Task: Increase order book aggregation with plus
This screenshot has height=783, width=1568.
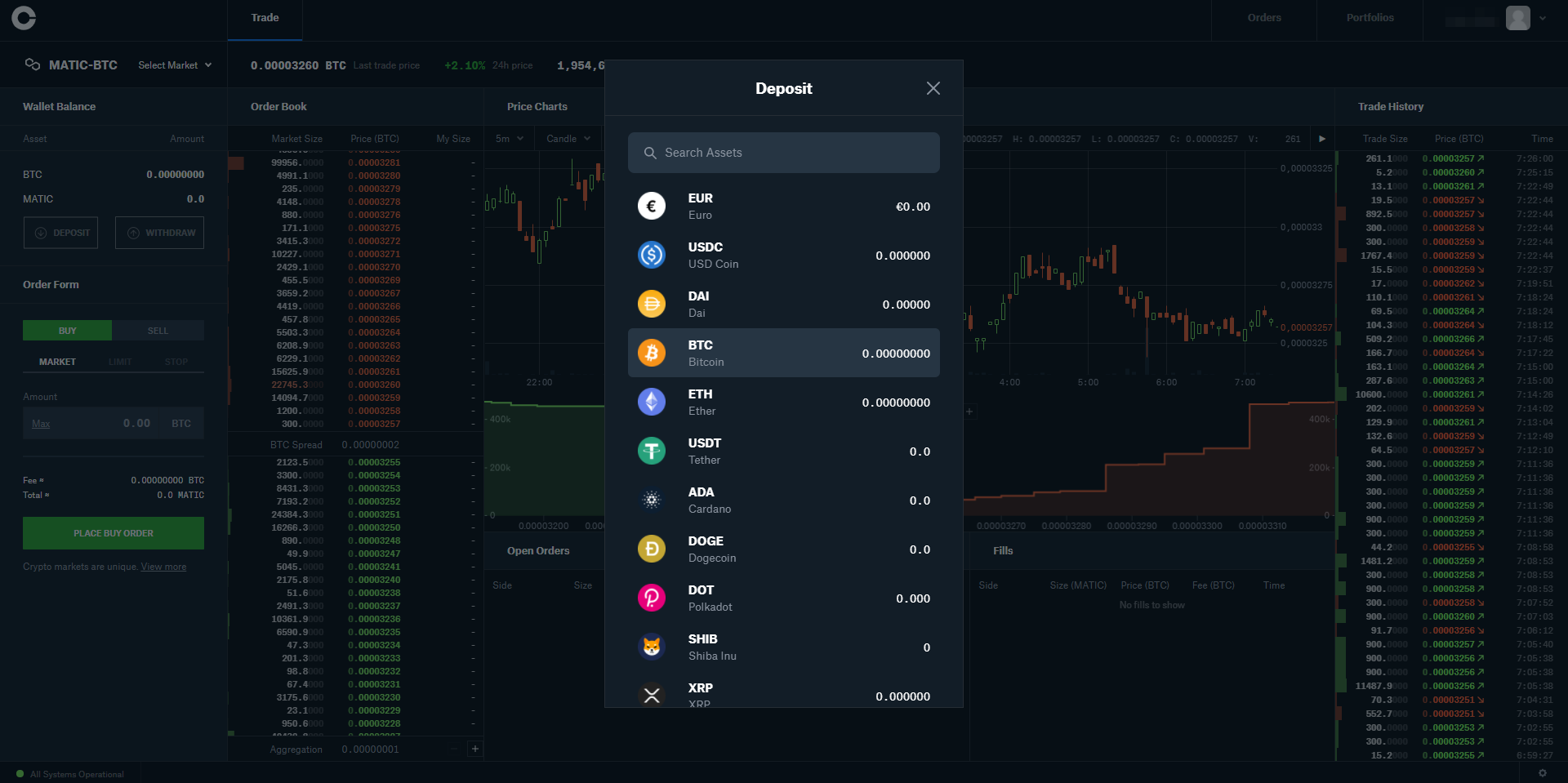Action: [x=475, y=749]
